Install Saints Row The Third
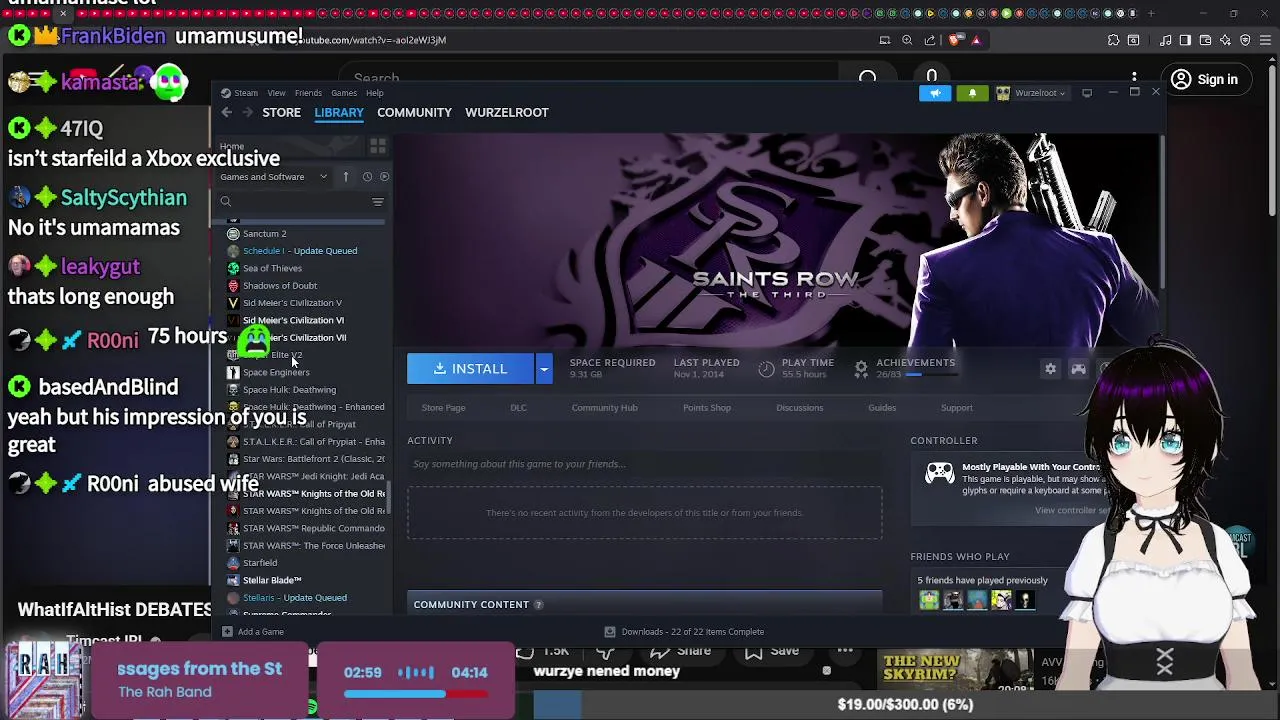 (471, 369)
